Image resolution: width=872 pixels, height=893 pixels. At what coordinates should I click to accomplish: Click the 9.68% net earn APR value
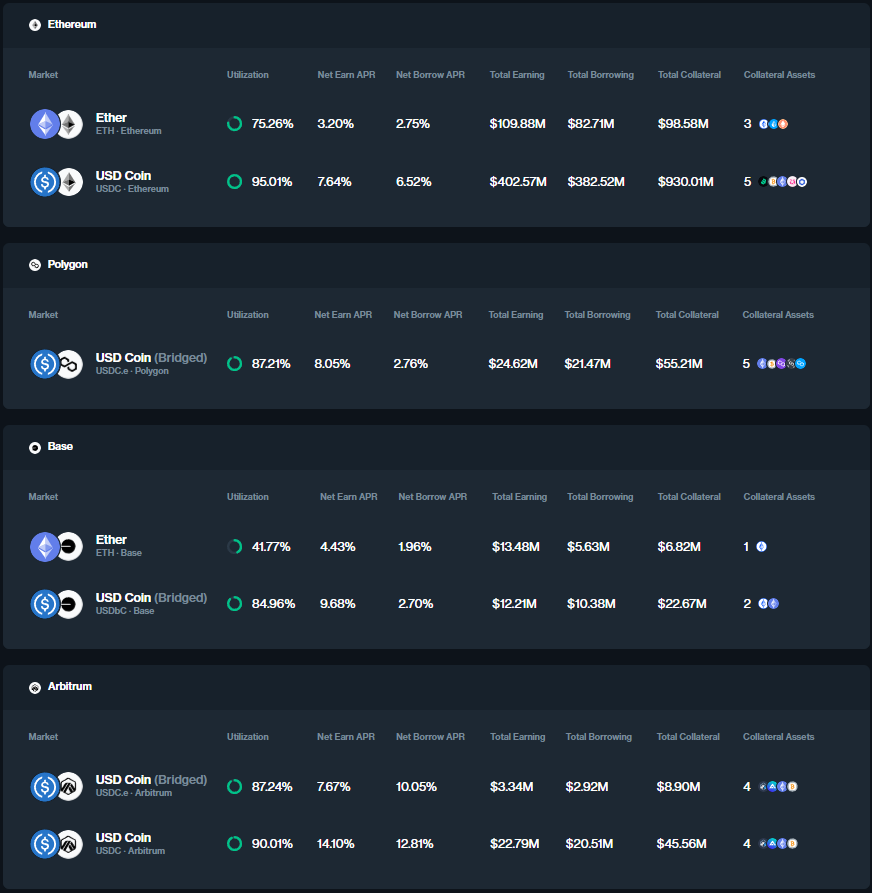coord(338,604)
